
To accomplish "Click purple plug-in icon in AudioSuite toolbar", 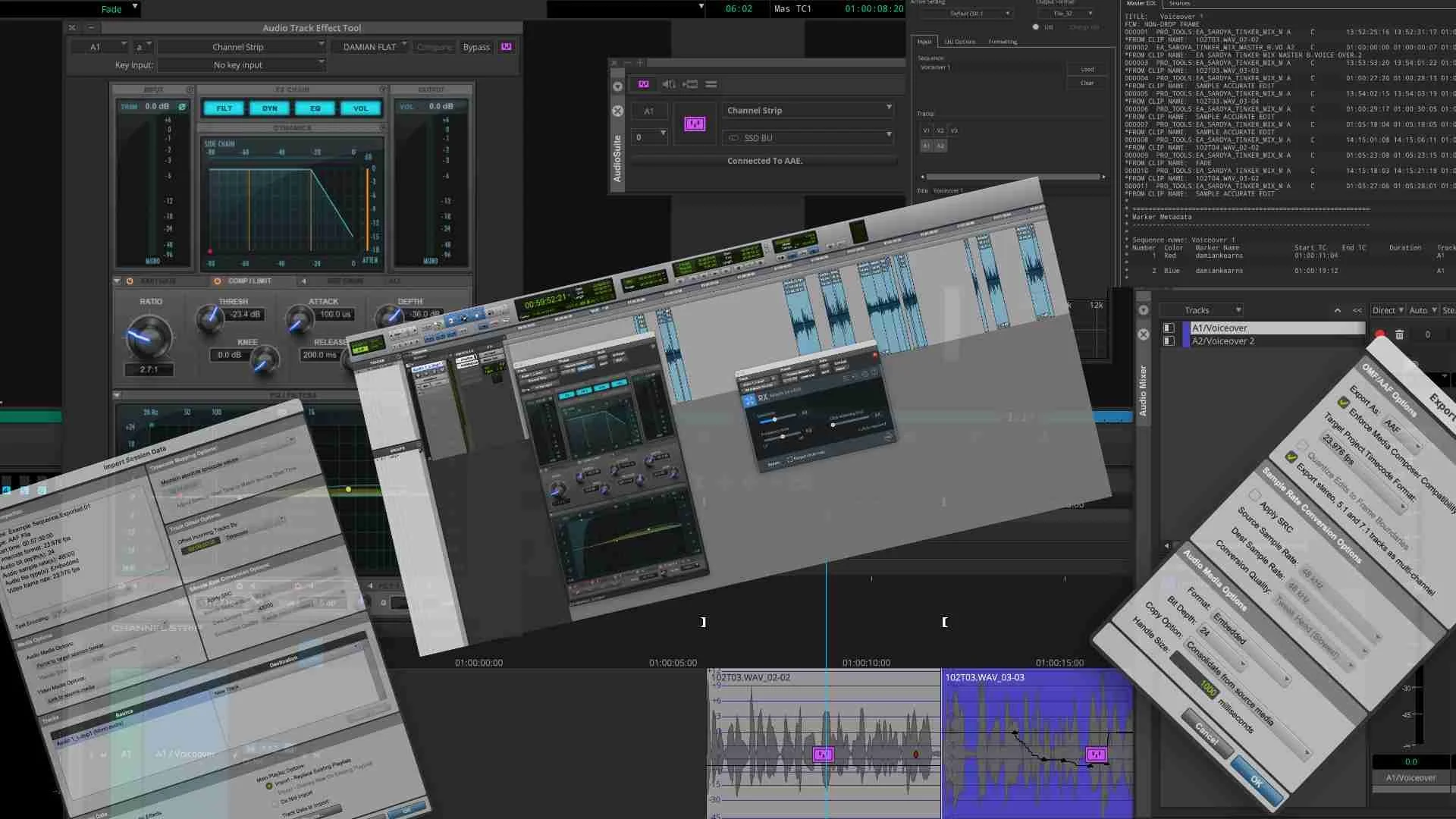I will pyautogui.click(x=643, y=84).
